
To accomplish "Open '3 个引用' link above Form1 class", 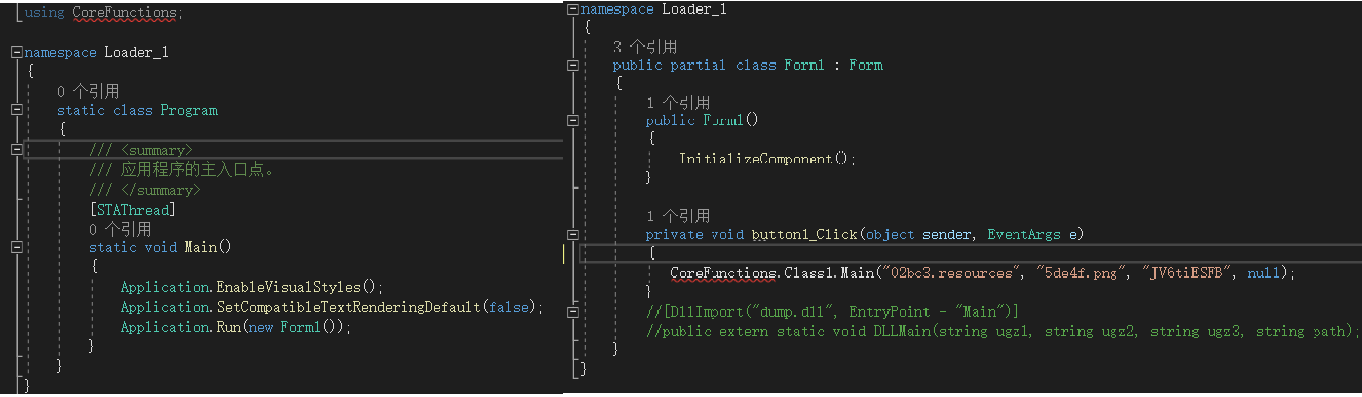I will click(645, 47).
